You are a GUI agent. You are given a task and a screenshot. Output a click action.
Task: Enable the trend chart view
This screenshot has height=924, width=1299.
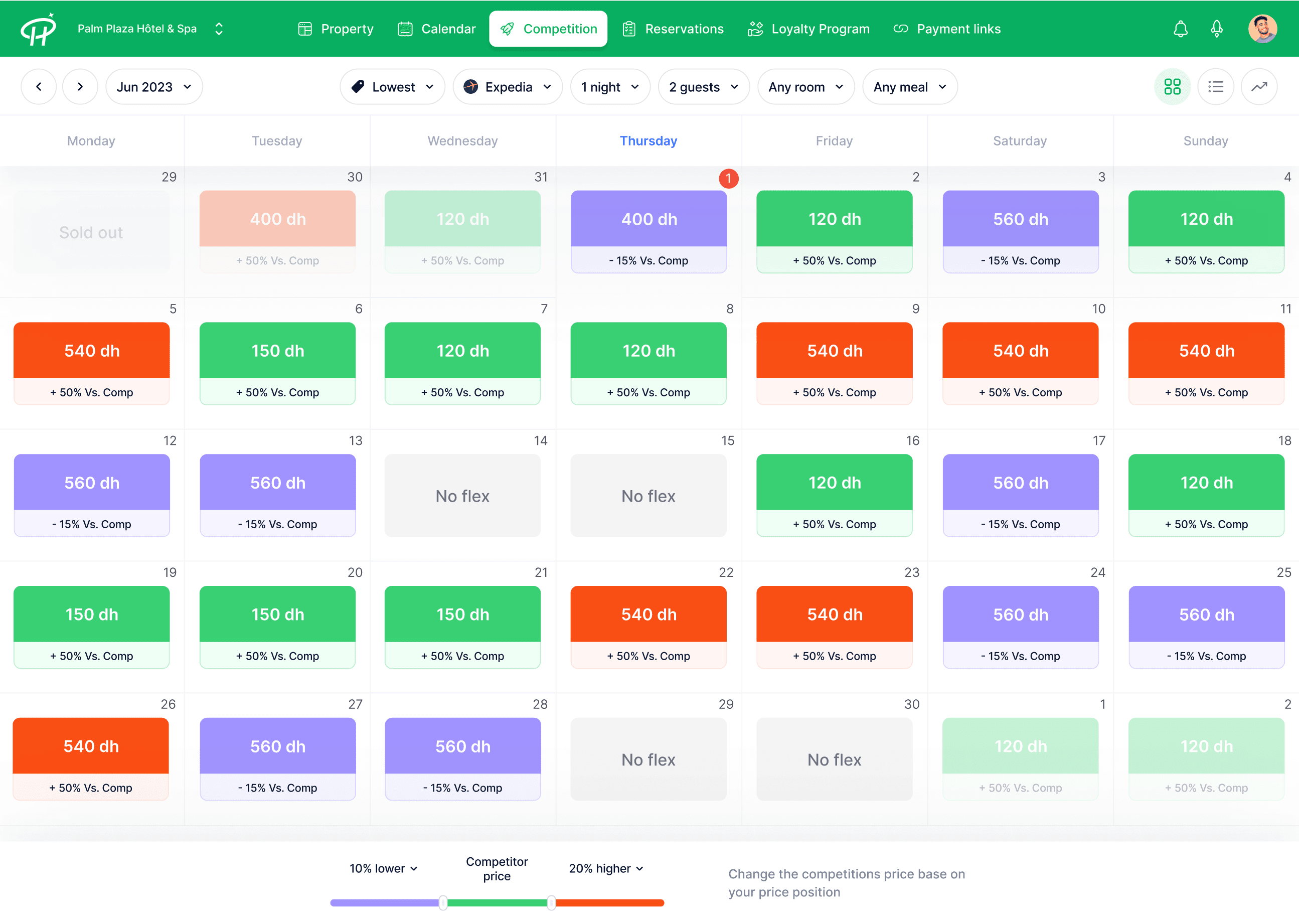pos(1259,86)
